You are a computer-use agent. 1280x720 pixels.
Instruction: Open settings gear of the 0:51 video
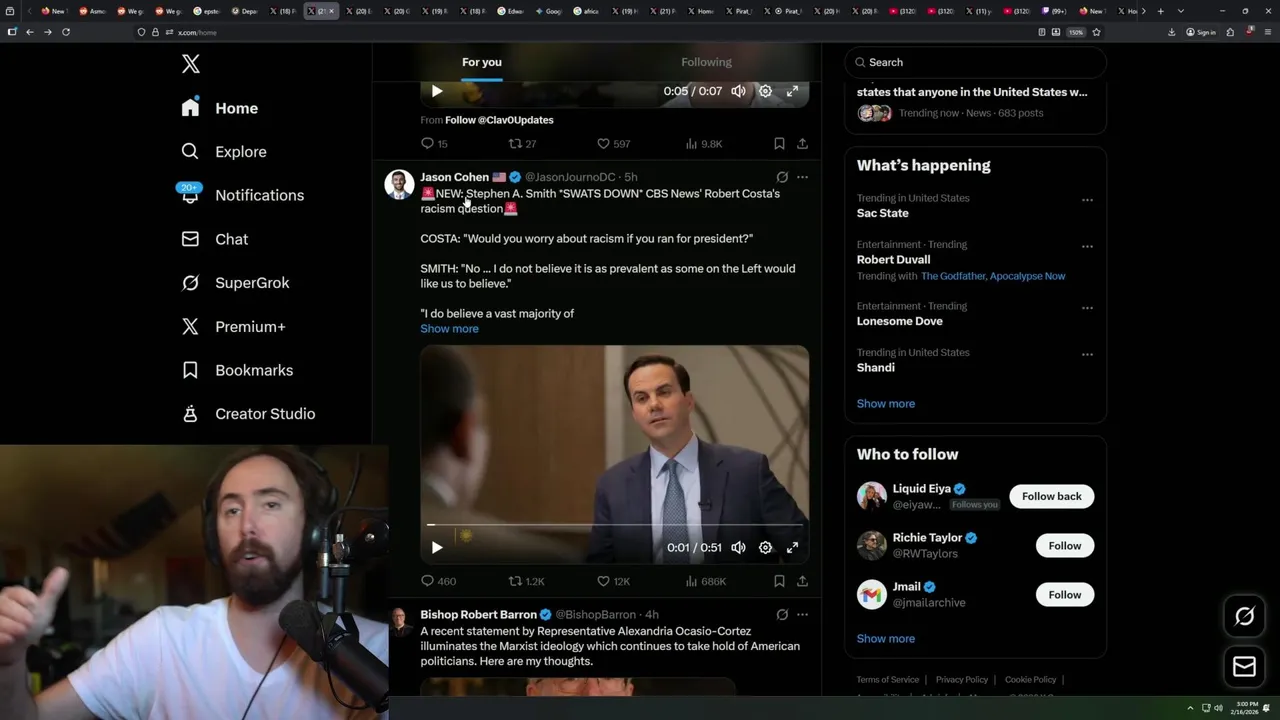pyautogui.click(x=765, y=547)
